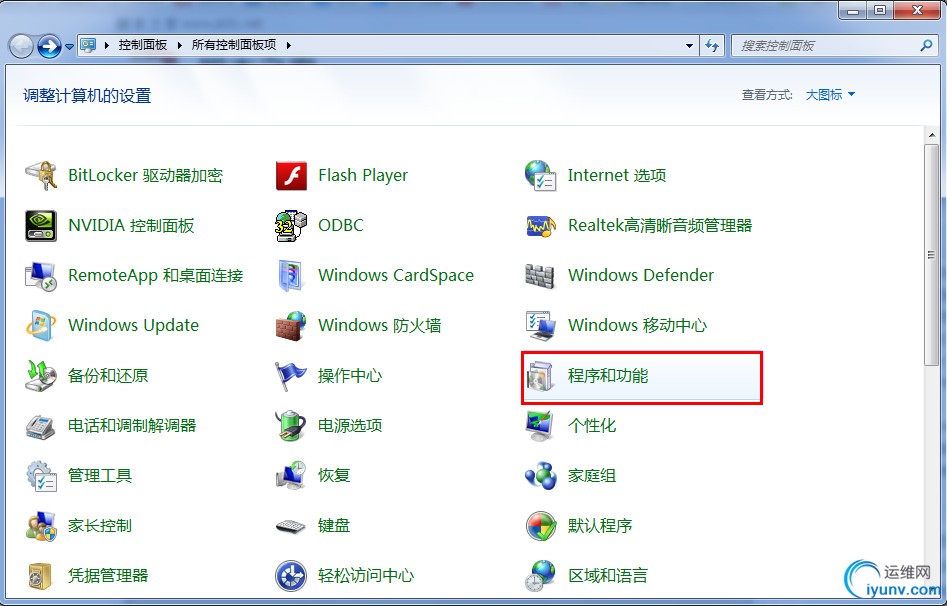Click the 所有控制面板项 breadcrumb
The height and width of the screenshot is (606, 947).
[234, 45]
